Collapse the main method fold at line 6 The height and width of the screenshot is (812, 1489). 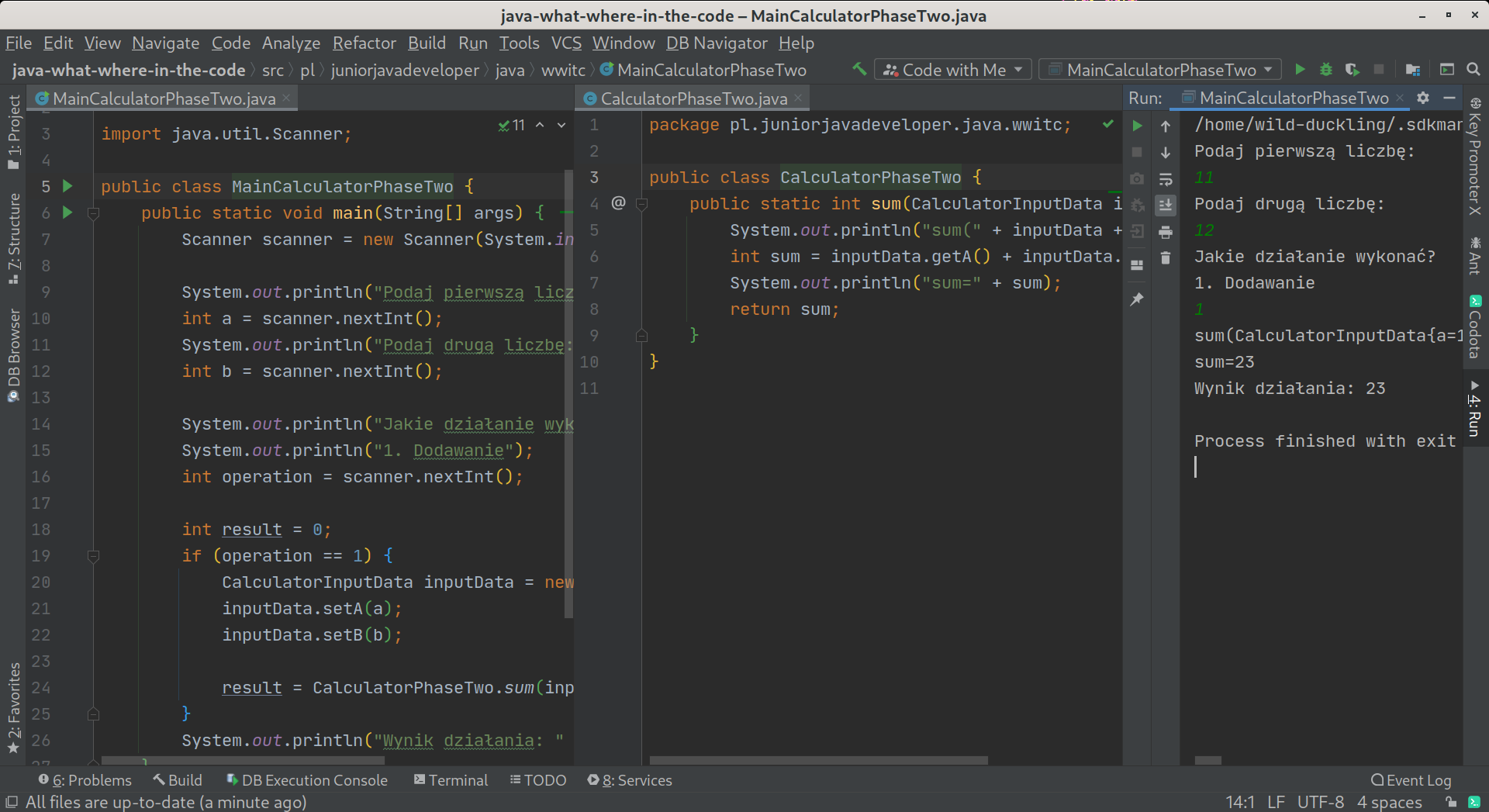click(x=94, y=213)
